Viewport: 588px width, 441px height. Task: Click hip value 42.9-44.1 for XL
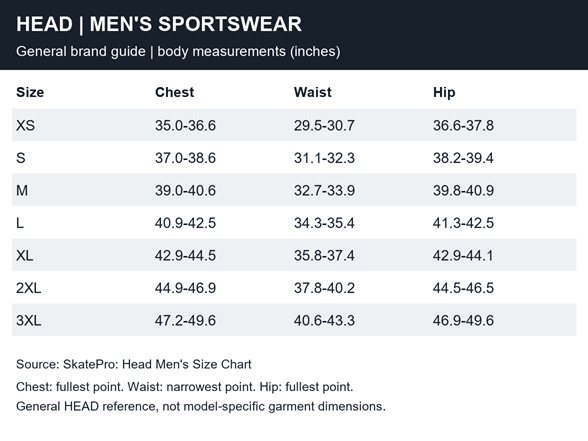coord(463,256)
